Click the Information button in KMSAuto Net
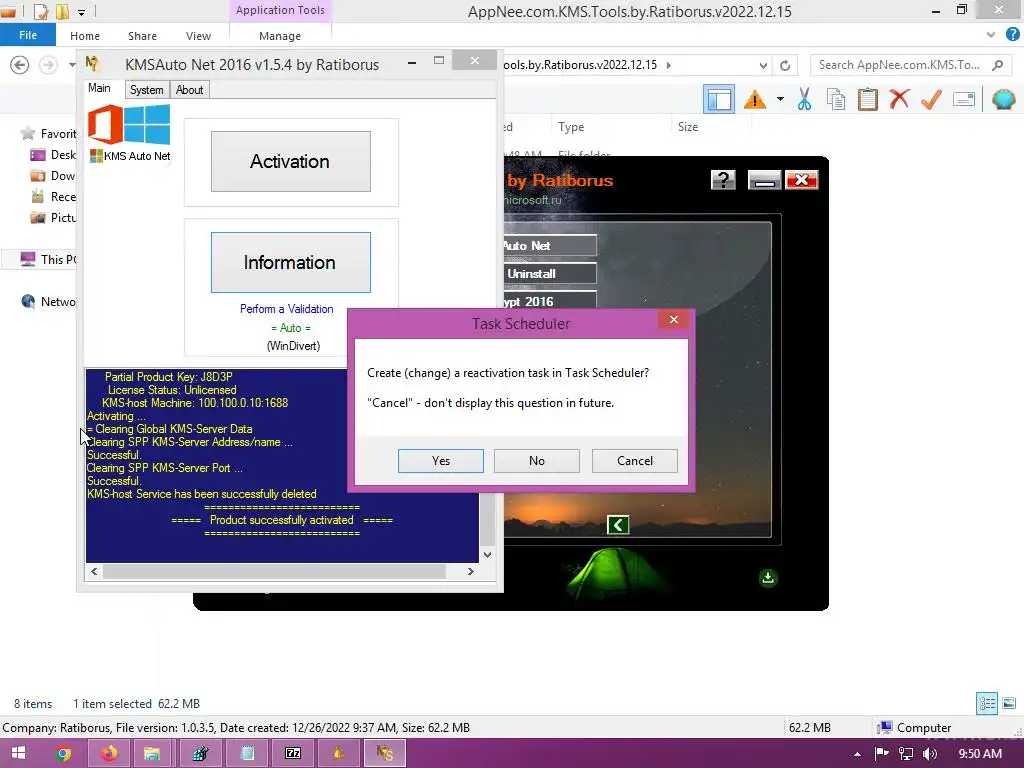1024x768 pixels. [x=291, y=263]
